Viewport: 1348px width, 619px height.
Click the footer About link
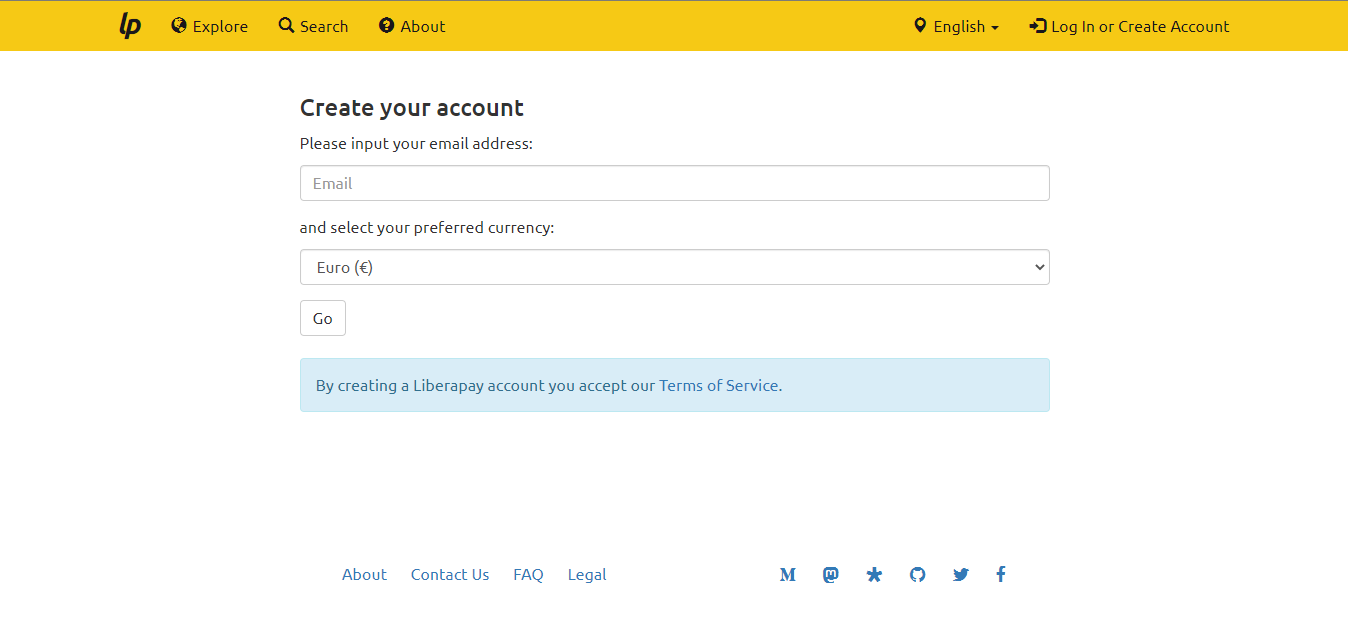point(364,575)
